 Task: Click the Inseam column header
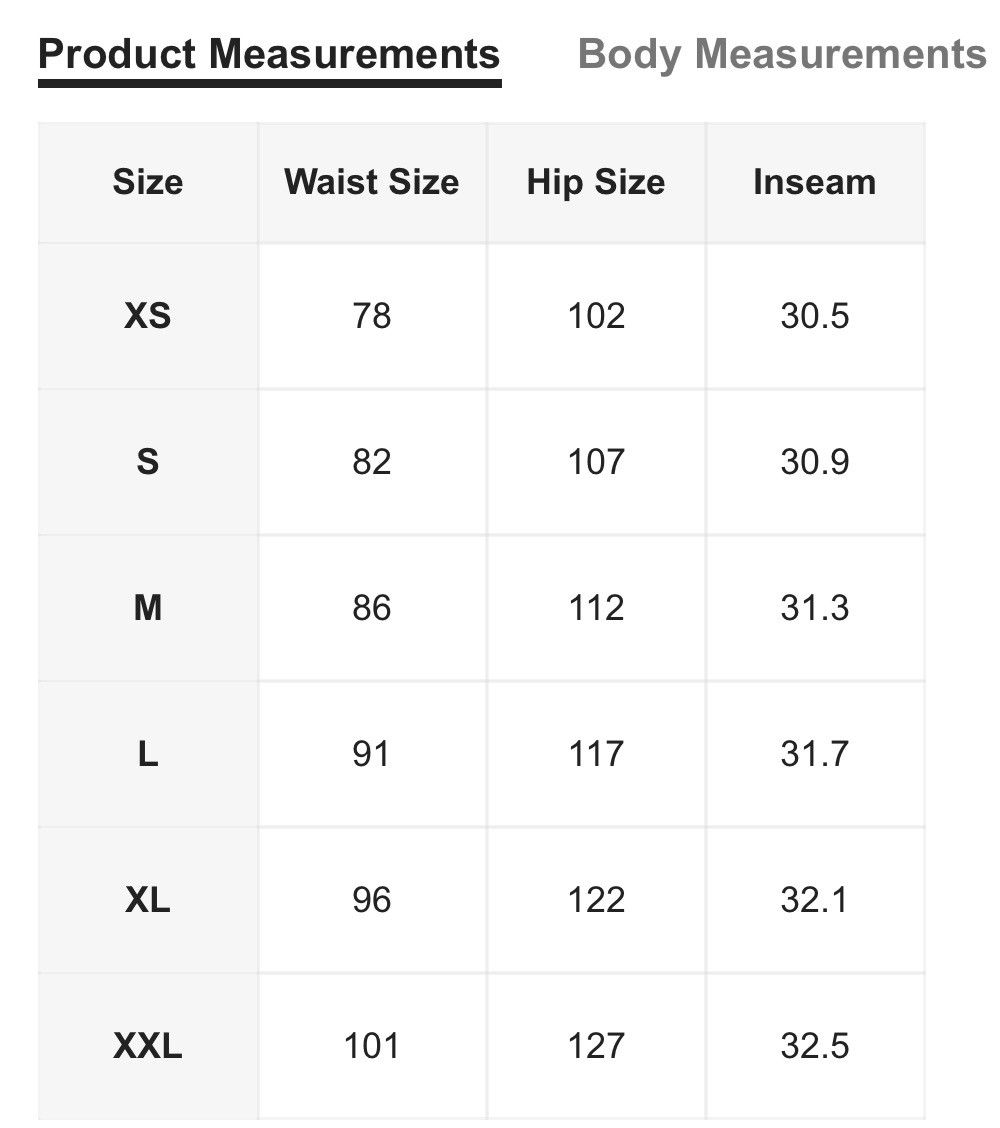814,182
